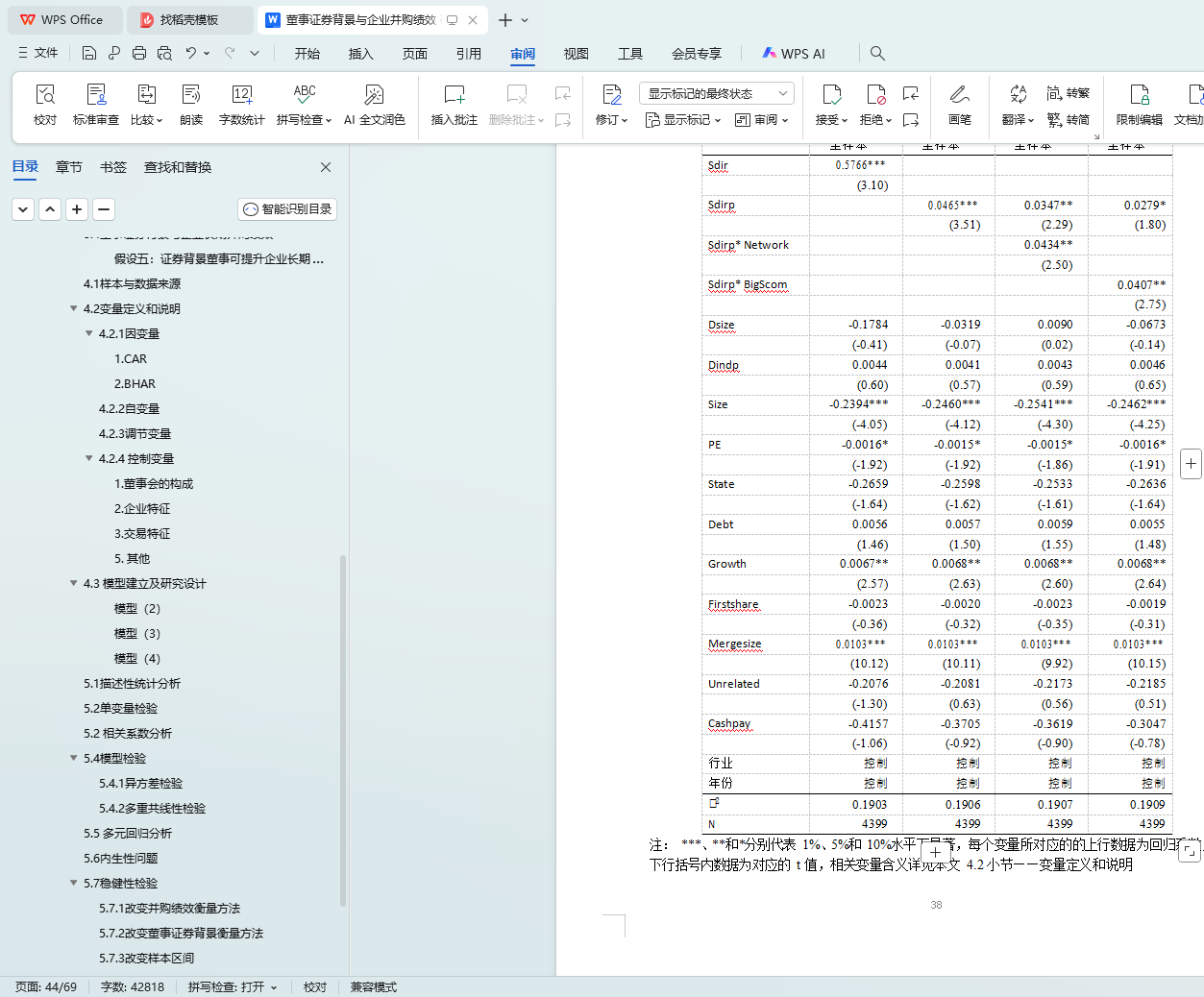The height and width of the screenshot is (997, 1204).
Task: Click the AI 全文润色 polish icon
Action: (x=374, y=94)
